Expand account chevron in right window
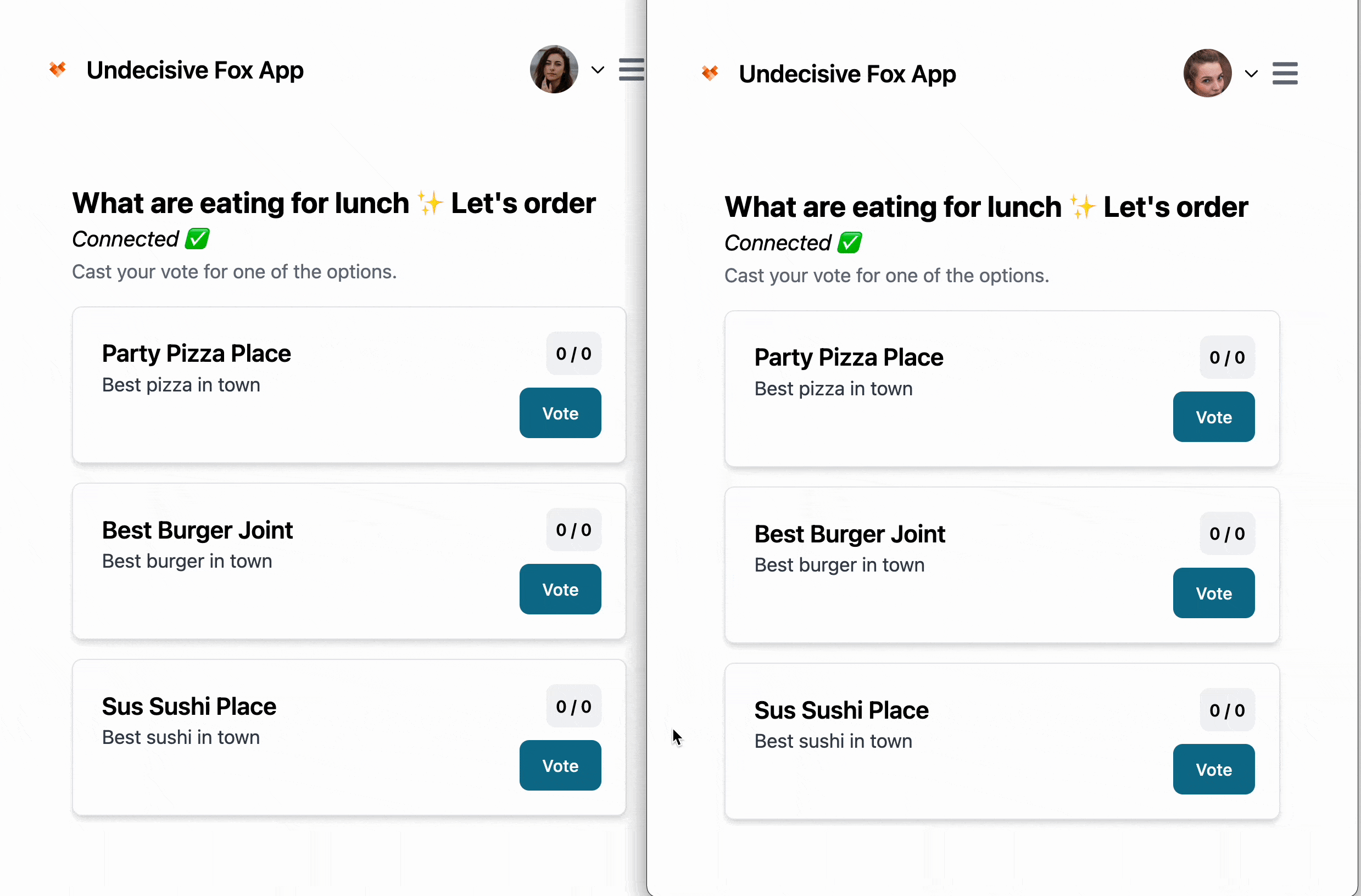1361x896 pixels. point(1251,74)
